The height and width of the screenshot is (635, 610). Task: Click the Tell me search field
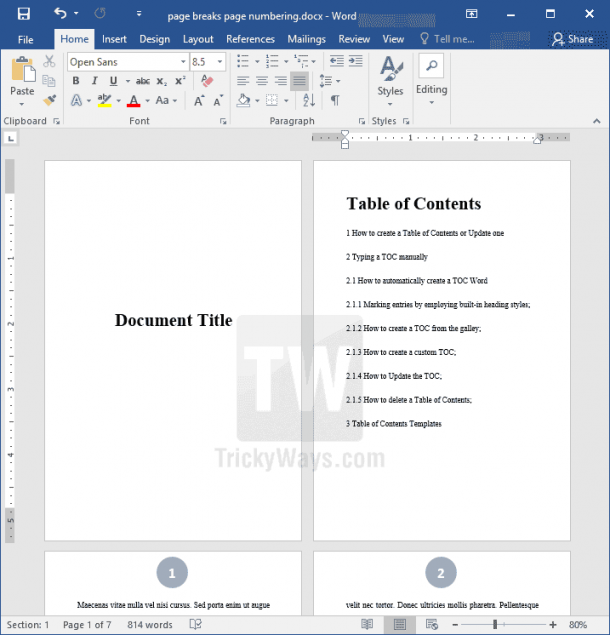pos(447,39)
